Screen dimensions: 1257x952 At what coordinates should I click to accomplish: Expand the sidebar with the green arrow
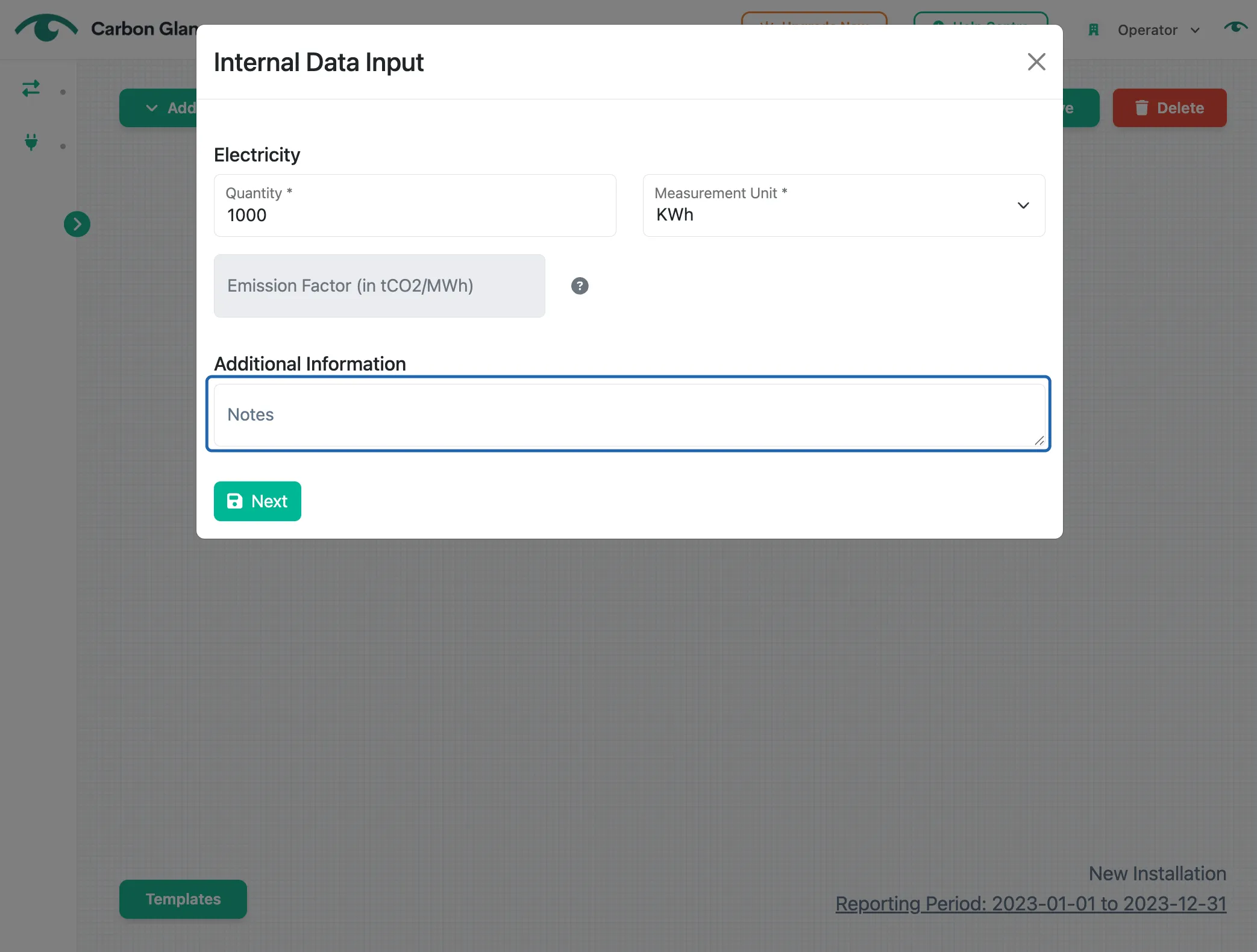[77, 224]
